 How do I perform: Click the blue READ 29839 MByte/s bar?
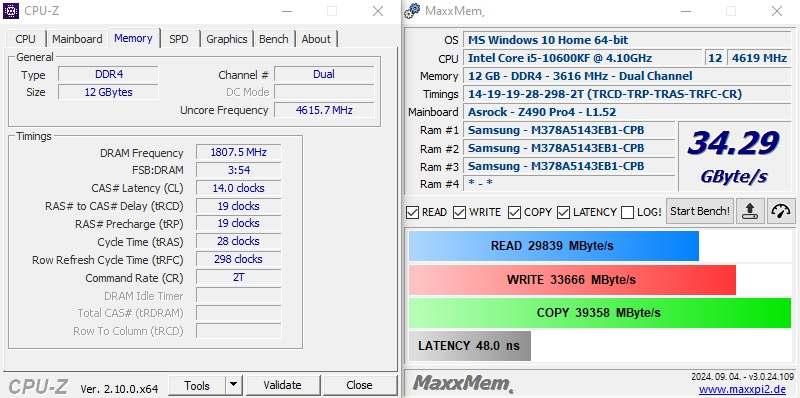554,246
